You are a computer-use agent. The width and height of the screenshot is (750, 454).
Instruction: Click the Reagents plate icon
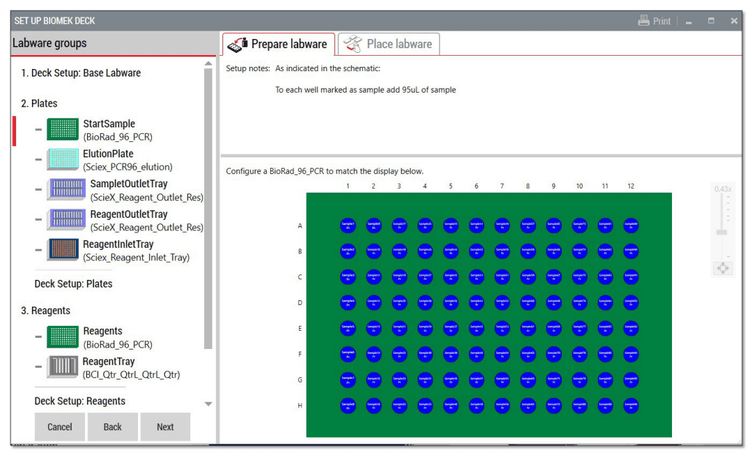63,337
